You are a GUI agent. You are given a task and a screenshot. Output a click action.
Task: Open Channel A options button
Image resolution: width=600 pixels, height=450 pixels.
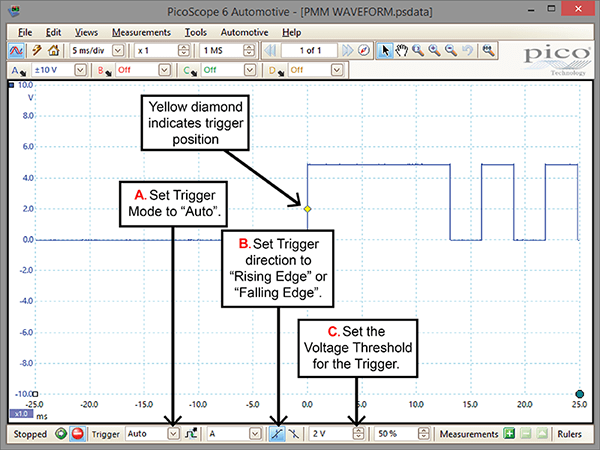click(x=18, y=71)
